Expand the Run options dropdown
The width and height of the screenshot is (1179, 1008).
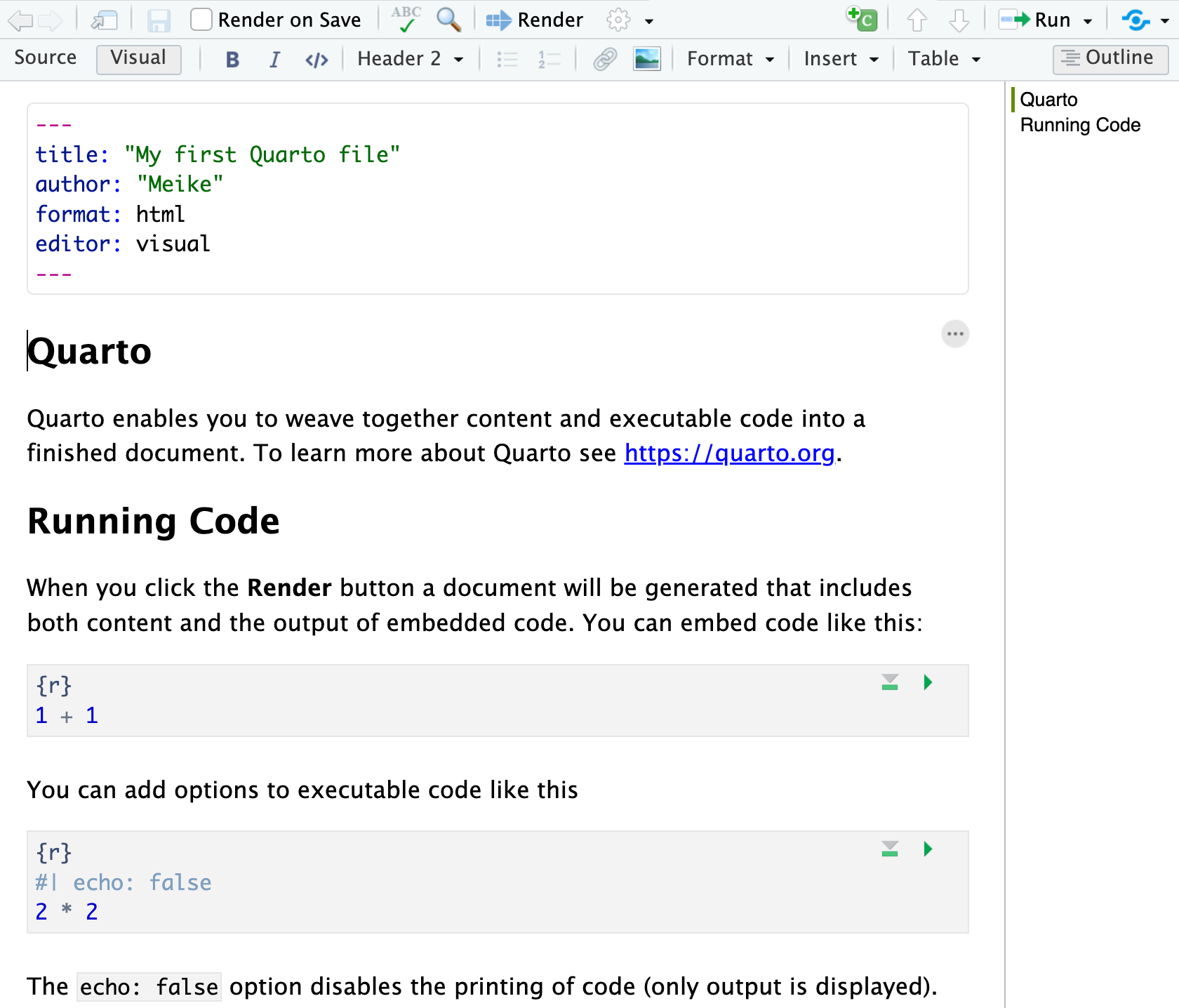click(x=1088, y=21)
